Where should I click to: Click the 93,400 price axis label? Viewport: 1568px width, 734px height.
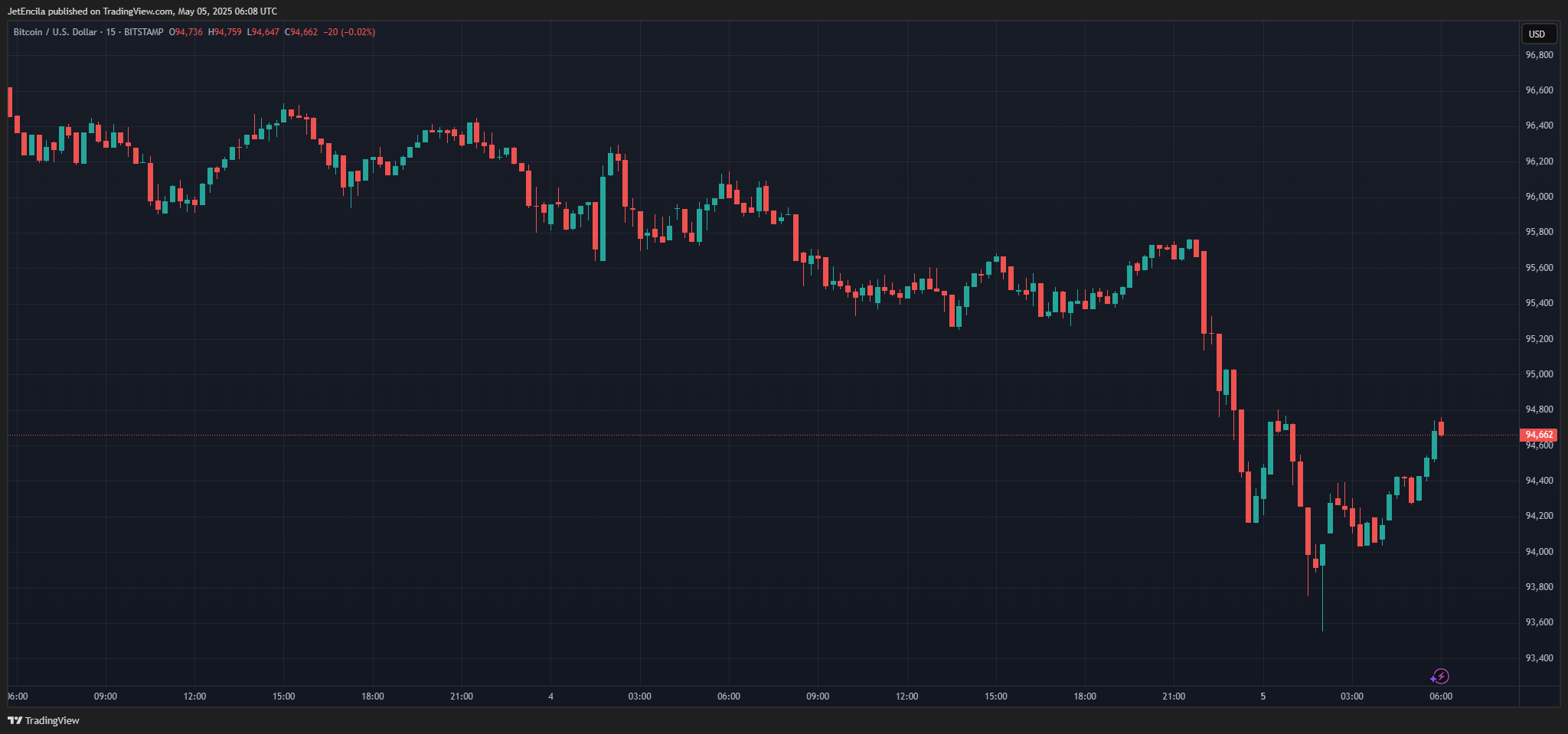[1539, 658]
